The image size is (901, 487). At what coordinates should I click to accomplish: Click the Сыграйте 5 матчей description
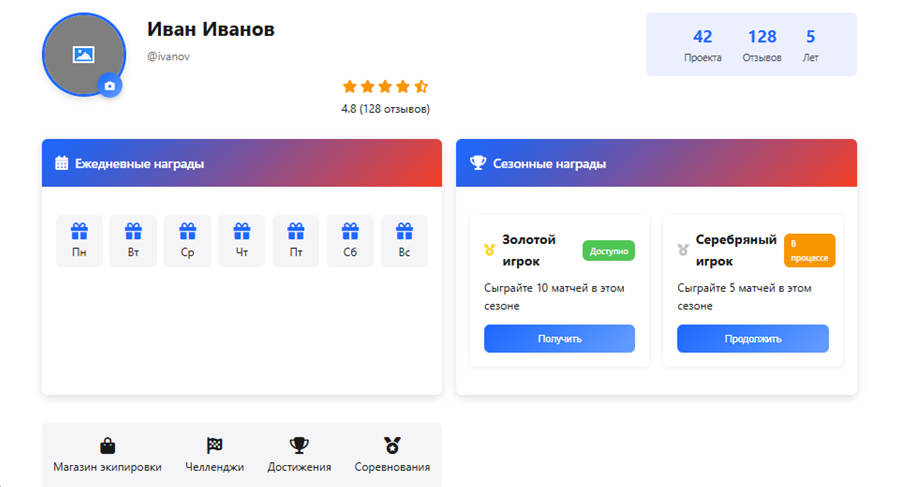[744, 297]
